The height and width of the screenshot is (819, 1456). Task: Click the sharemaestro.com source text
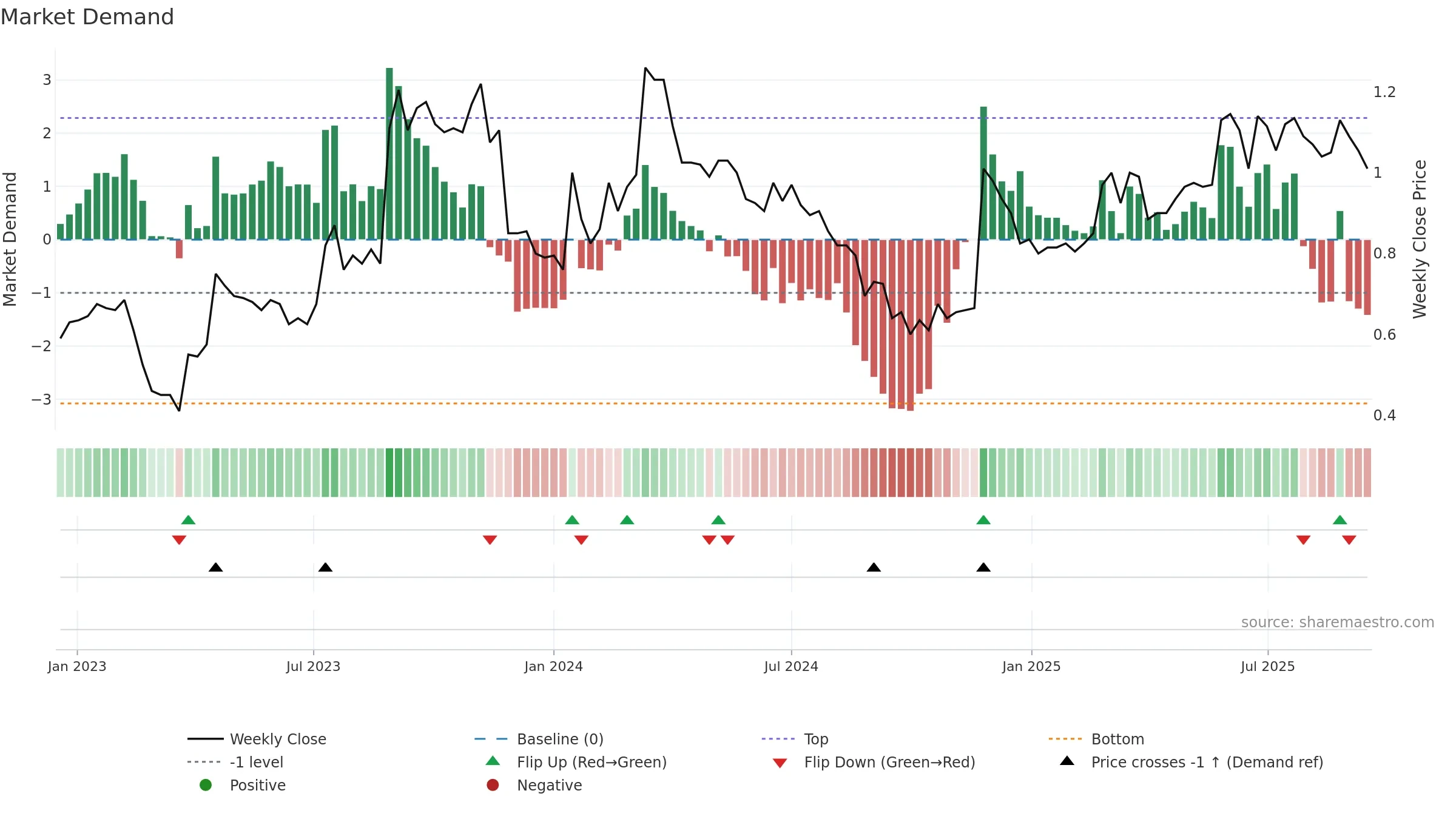click(x=1338, y=622)
